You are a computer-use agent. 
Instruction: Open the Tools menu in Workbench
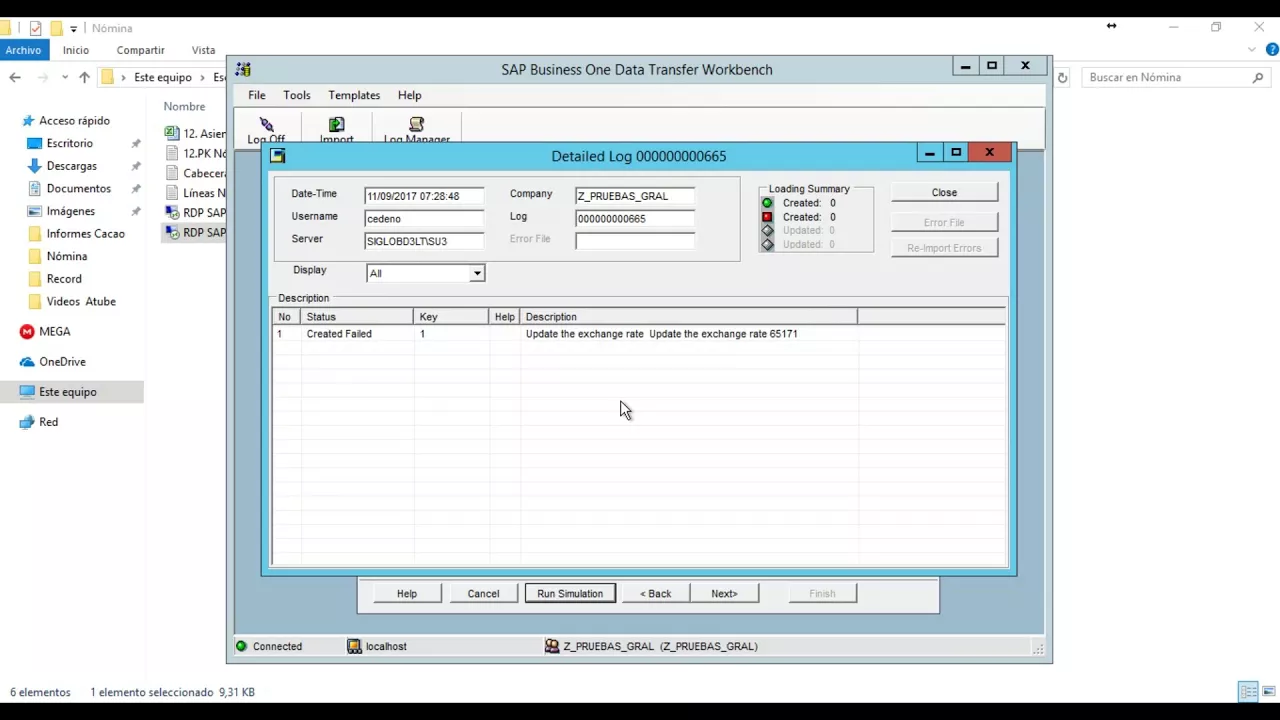click(297, 95)
